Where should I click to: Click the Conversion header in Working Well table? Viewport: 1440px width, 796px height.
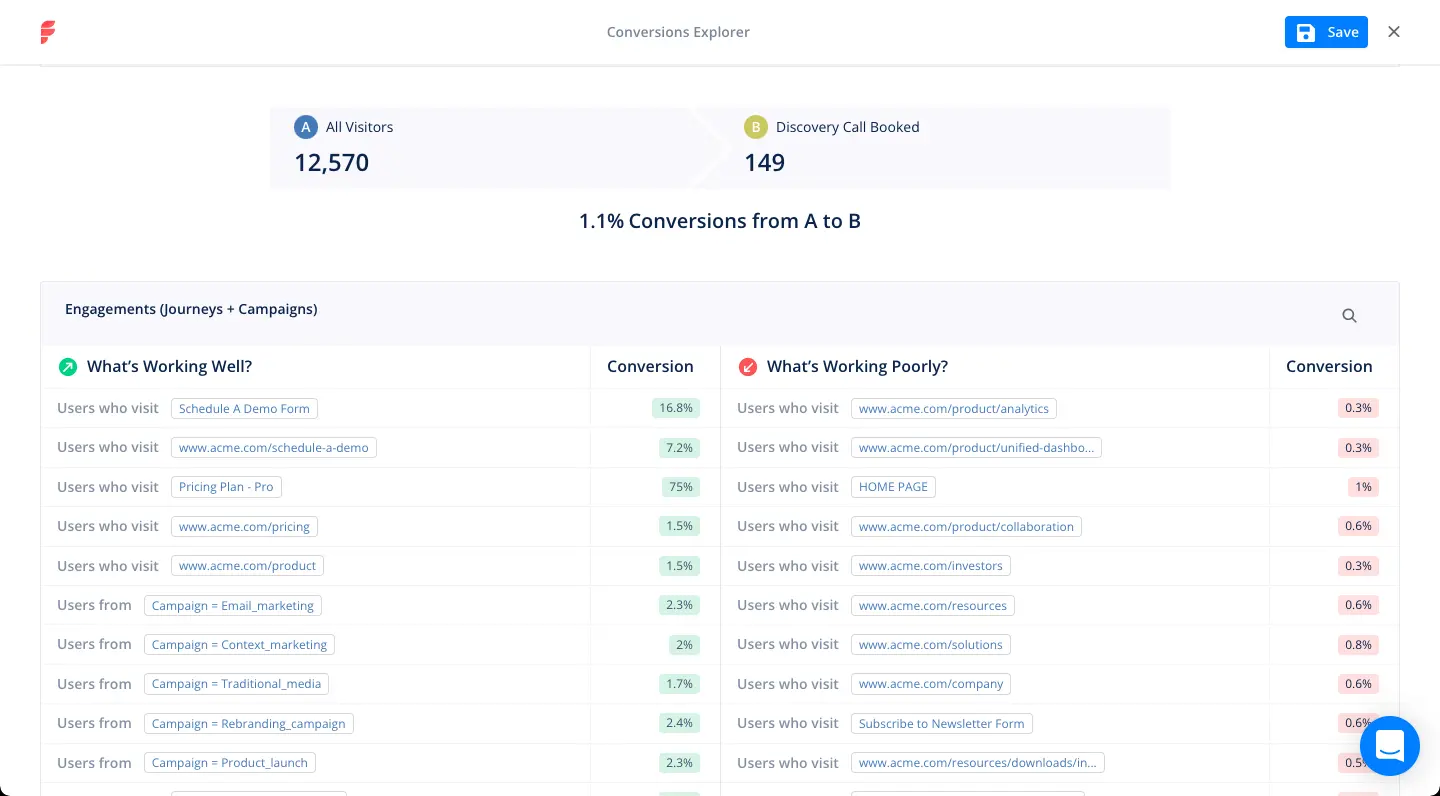click(650, 367)
